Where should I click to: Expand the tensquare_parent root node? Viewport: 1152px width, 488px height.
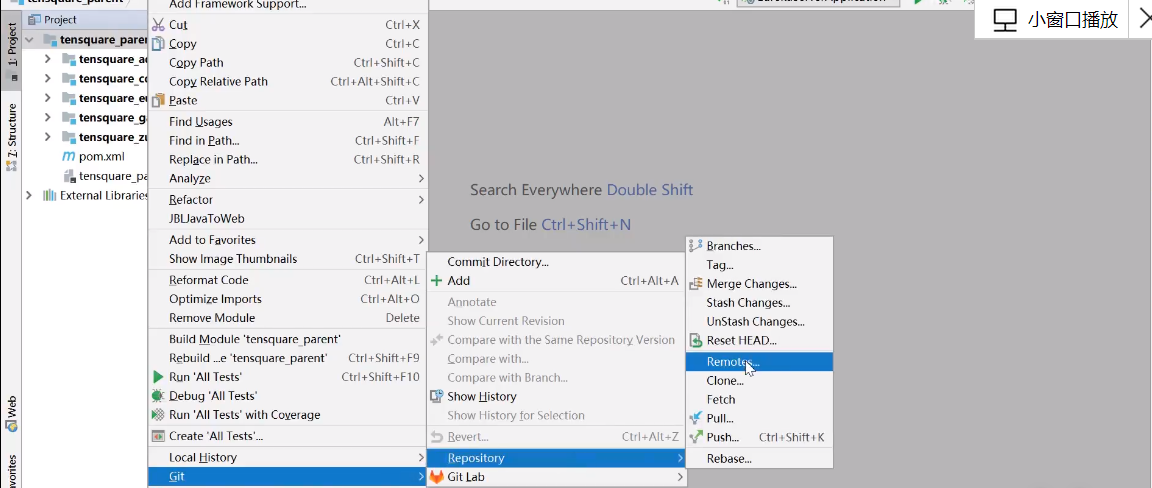pos(29,40)
